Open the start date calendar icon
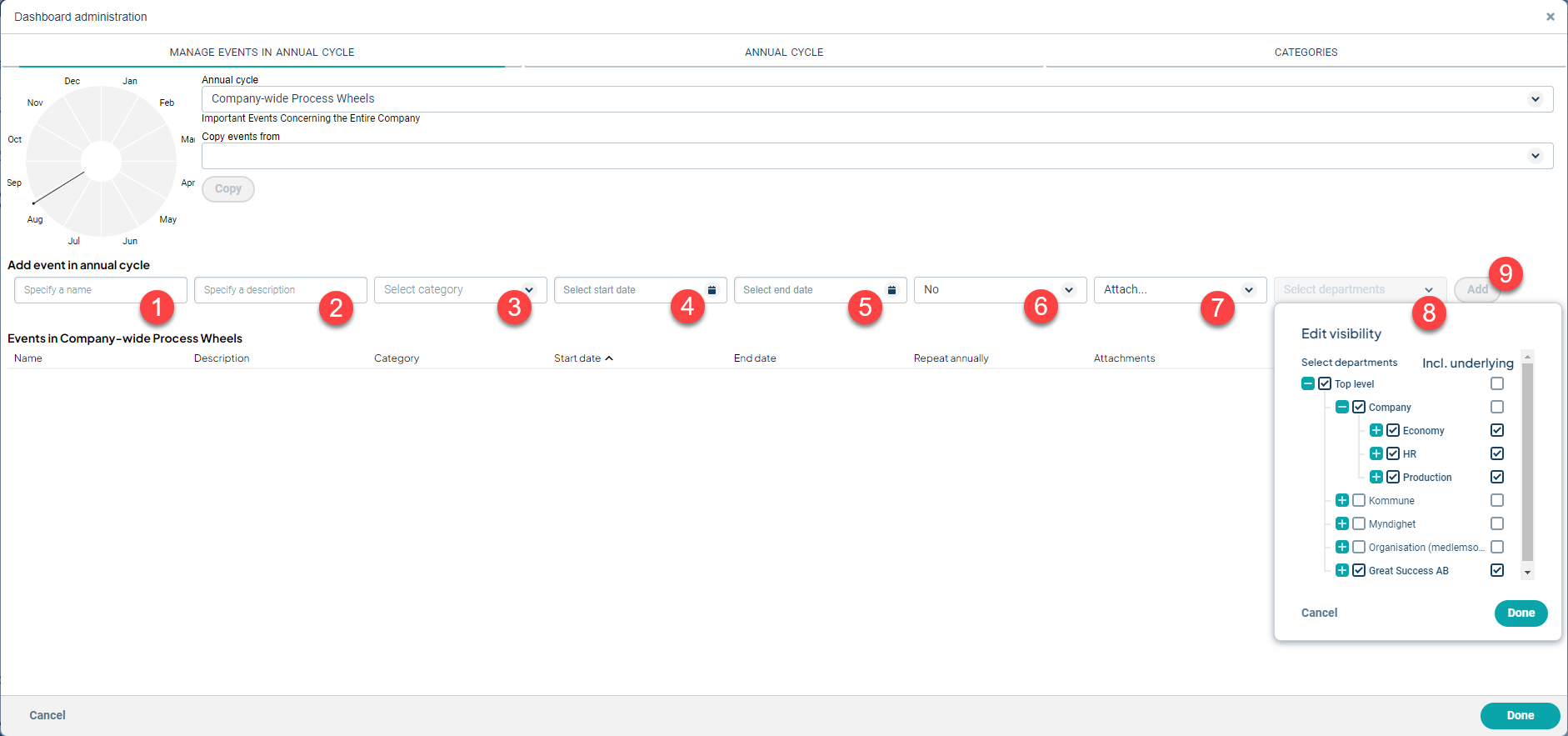This screenshot has width=1568, height=736. coord(712,290)
